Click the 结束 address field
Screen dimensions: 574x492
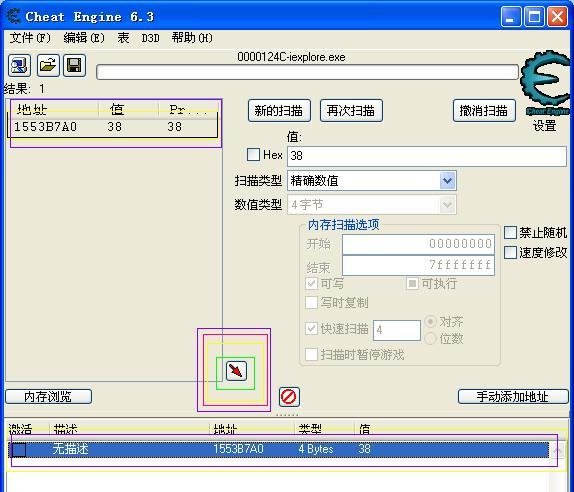click(x=418, y=265)
